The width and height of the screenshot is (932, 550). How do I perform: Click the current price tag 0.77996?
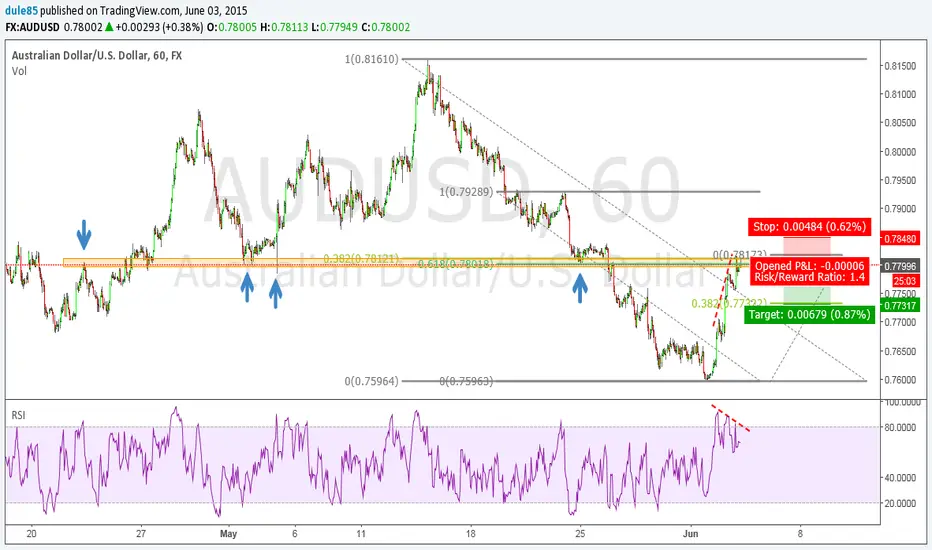click(900, 266)
